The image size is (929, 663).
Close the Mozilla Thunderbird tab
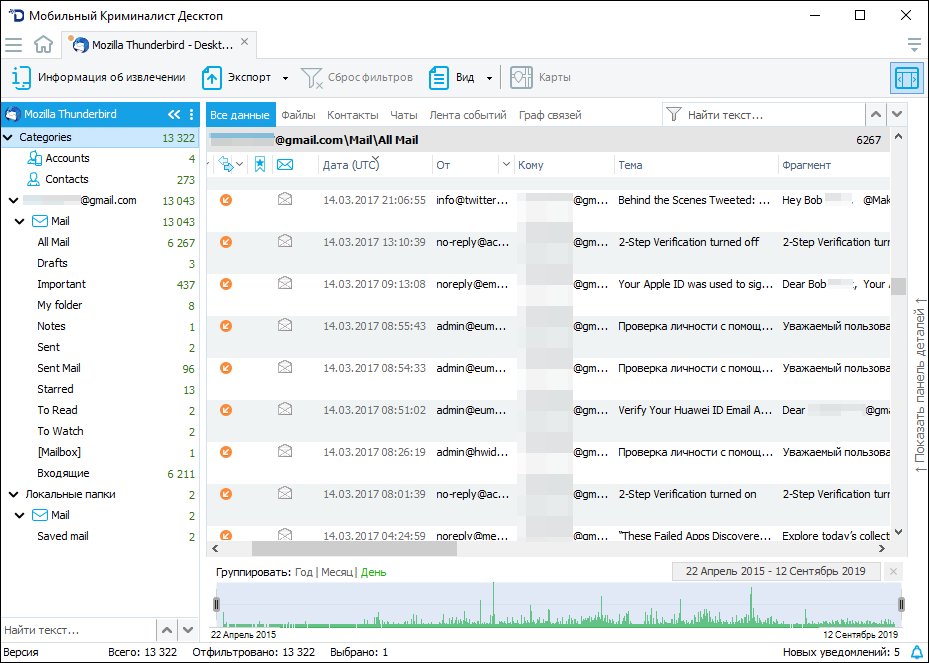click(245, 42)
